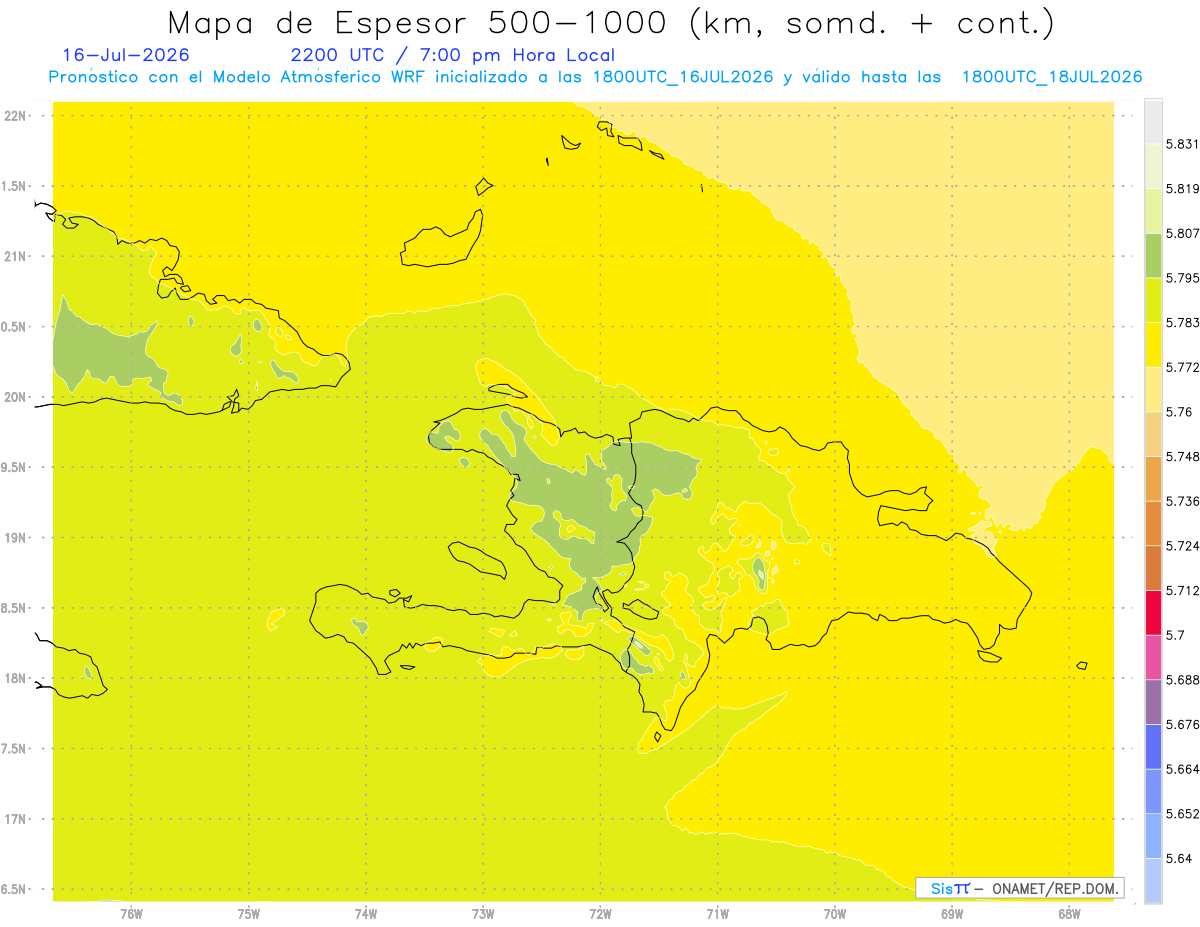
Task: Click the '76W' longitude label
Action: click(131, 913)
